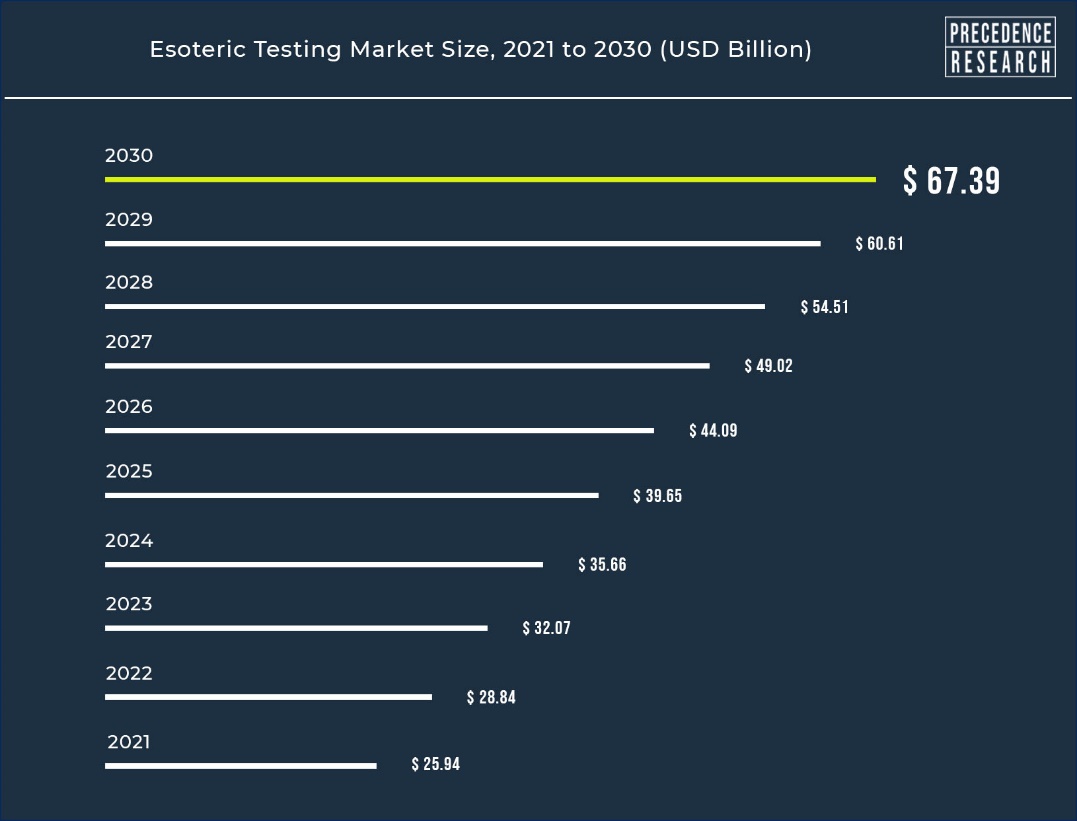Click the $ 54.51 value label
1077x821 pixels.
(x=824, y=306)
